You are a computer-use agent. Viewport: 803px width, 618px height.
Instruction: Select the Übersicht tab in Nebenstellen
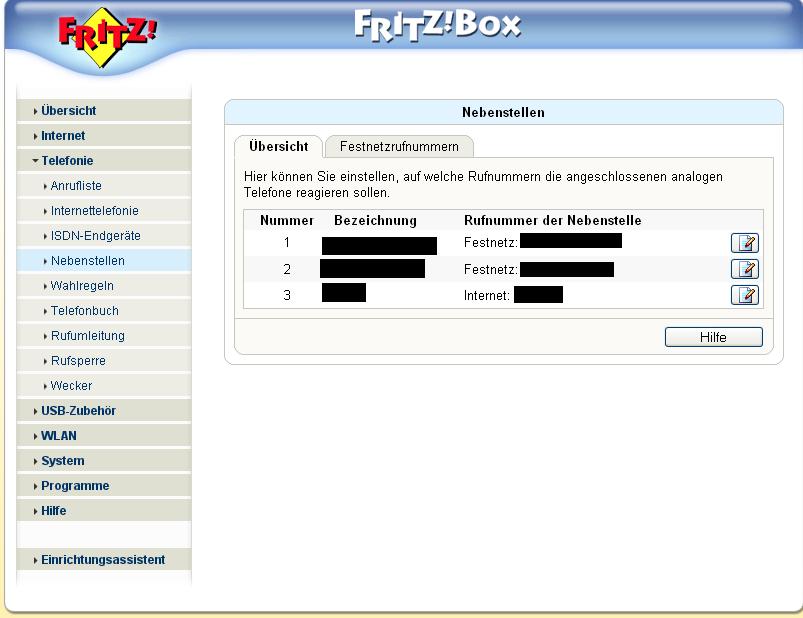click(x=279, y=146)
